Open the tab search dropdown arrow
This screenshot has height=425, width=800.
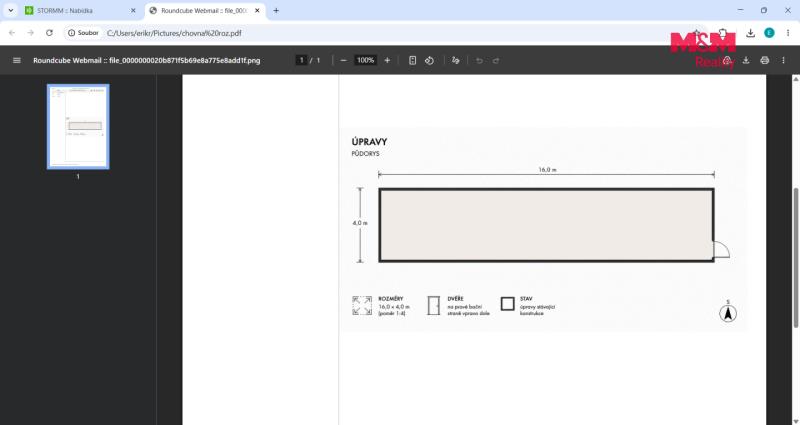point(11,10)
